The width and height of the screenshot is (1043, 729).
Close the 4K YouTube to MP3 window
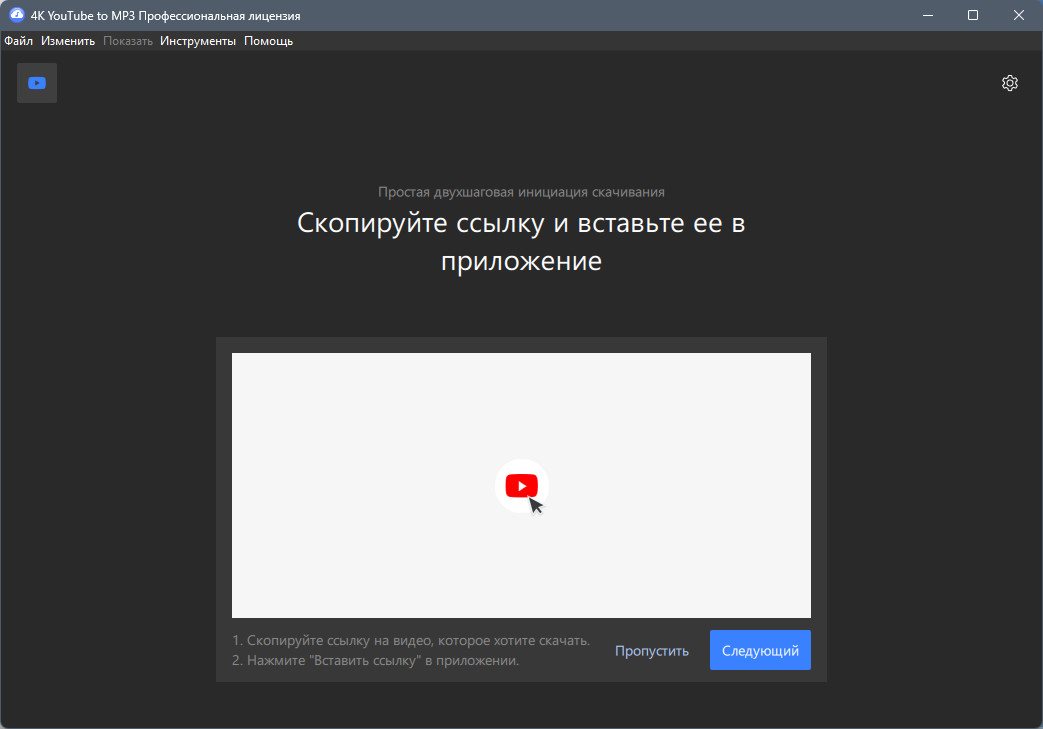[1018, 15]
